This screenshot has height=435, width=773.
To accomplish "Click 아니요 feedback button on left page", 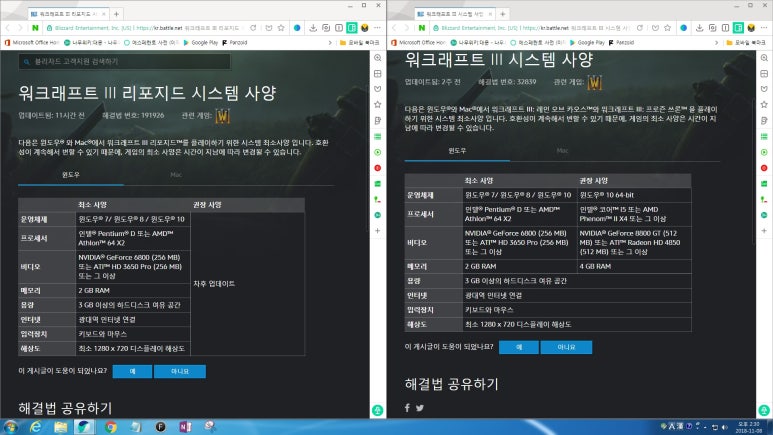I will point(180,371).
